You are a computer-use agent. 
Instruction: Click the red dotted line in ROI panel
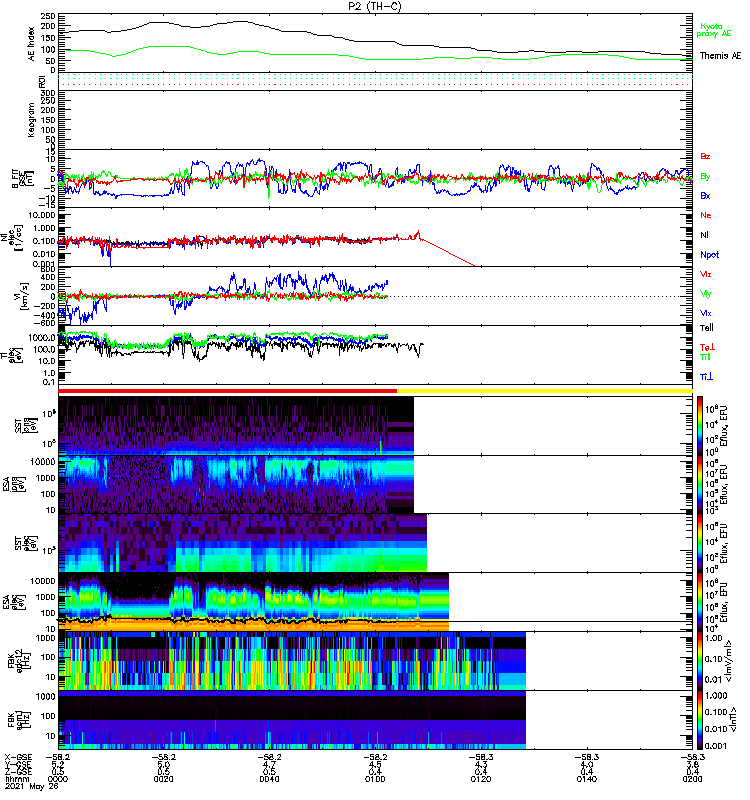tap(376, 85)
